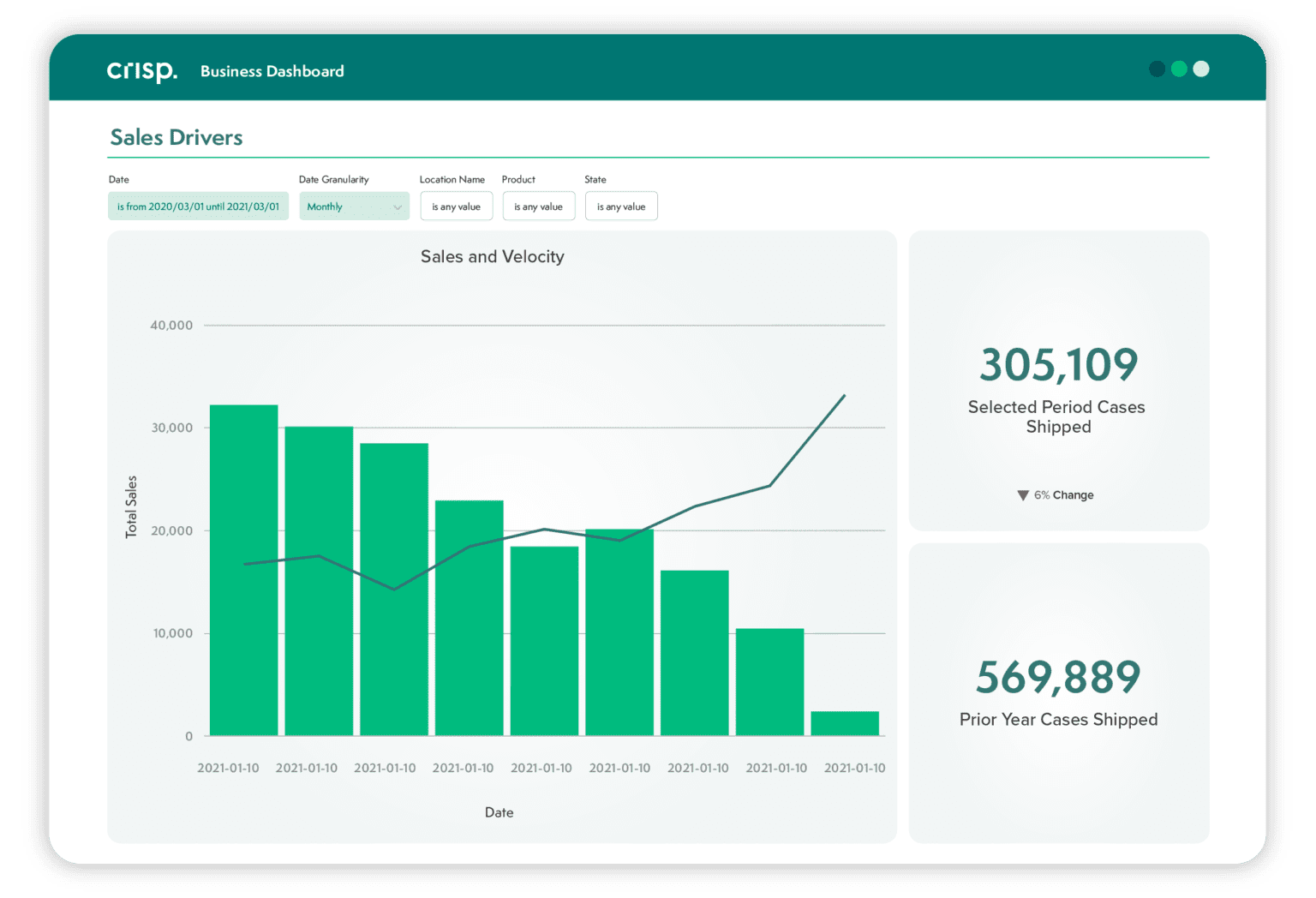Edit the Date range filter field
Image resolution: width=1316 pixels, height=898 pixels.
pyautogui.click(x=198, y=207)
